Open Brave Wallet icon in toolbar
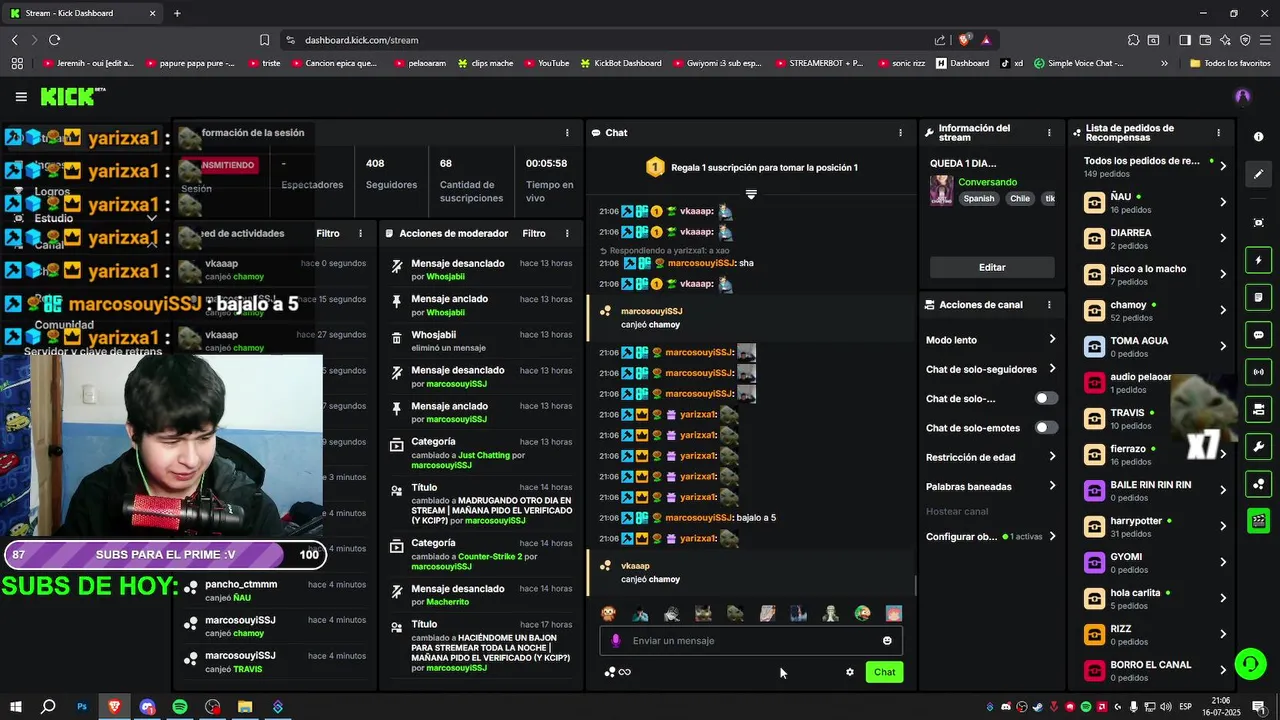Screen dimensions: 1280x720 (1205, 40)
